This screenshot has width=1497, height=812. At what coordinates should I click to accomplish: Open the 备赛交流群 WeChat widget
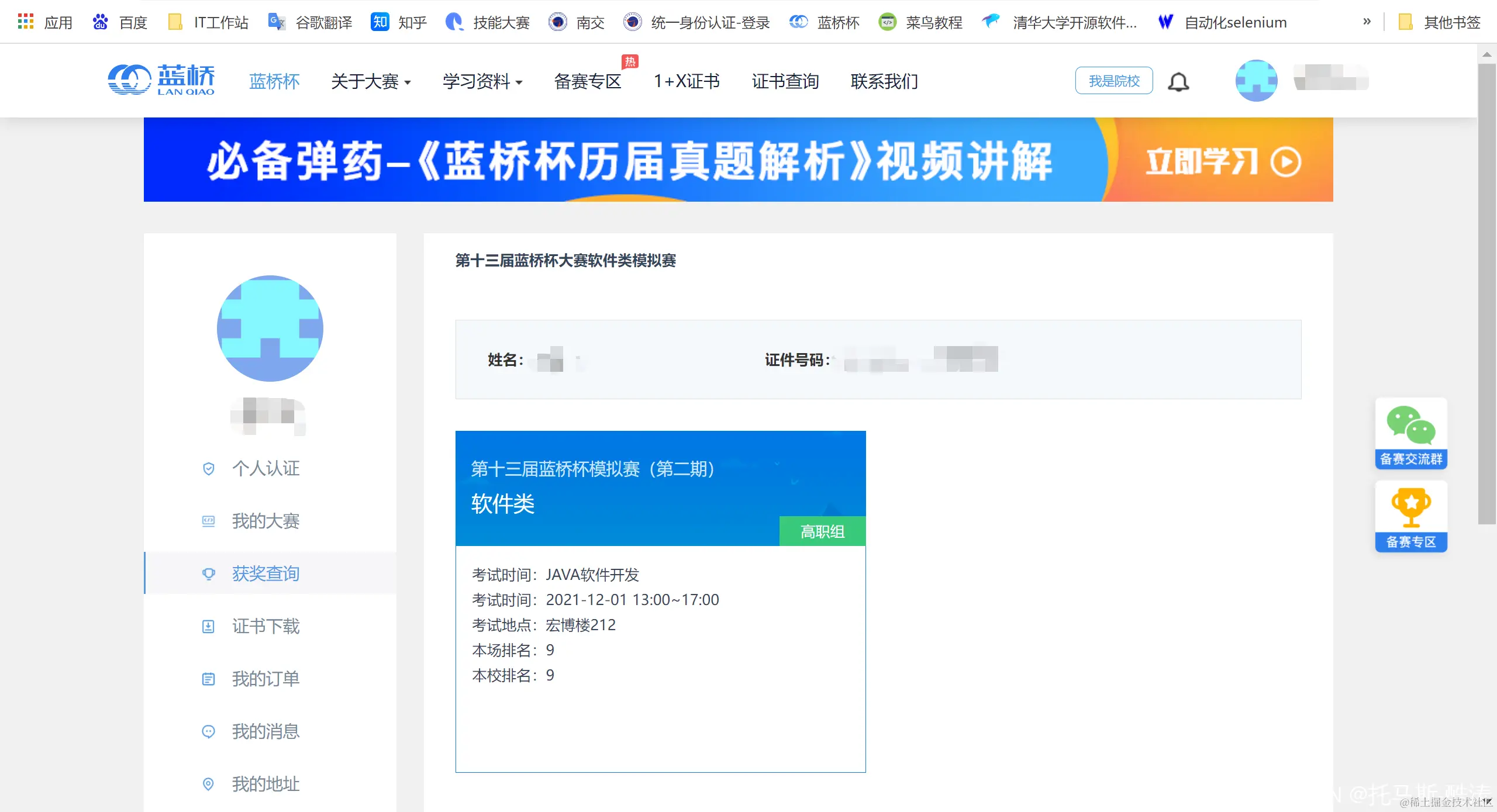tap(1410, 433)
